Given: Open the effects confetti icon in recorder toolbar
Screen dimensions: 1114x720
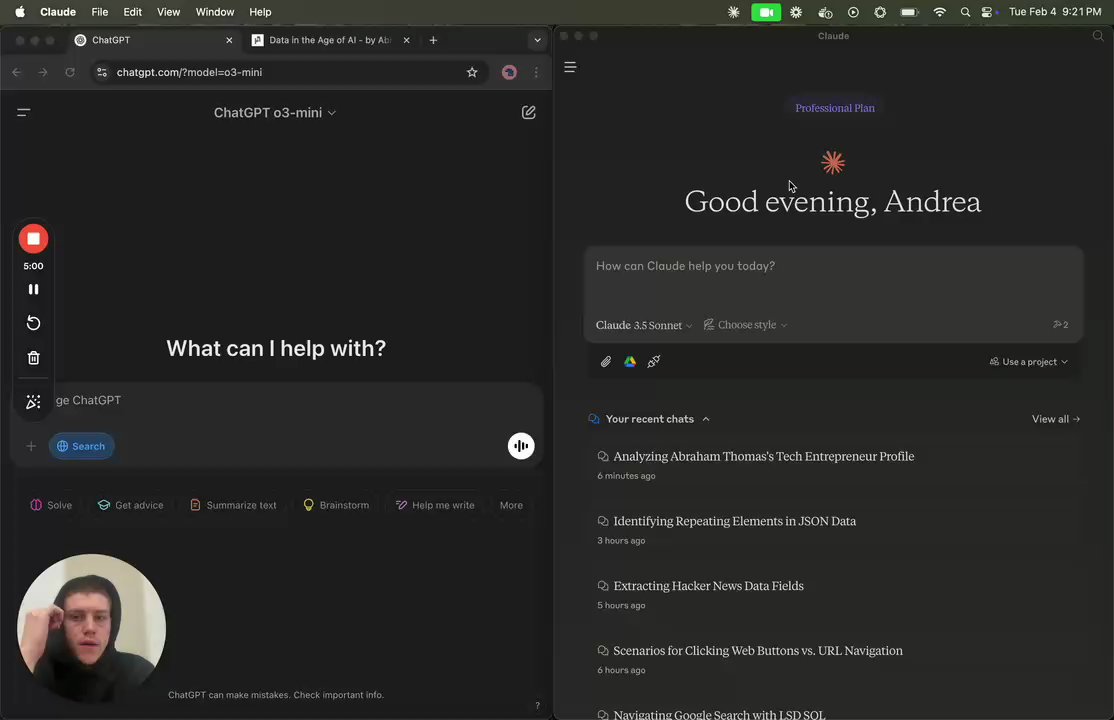Looking at the screenshot, I should coord(33,402).
